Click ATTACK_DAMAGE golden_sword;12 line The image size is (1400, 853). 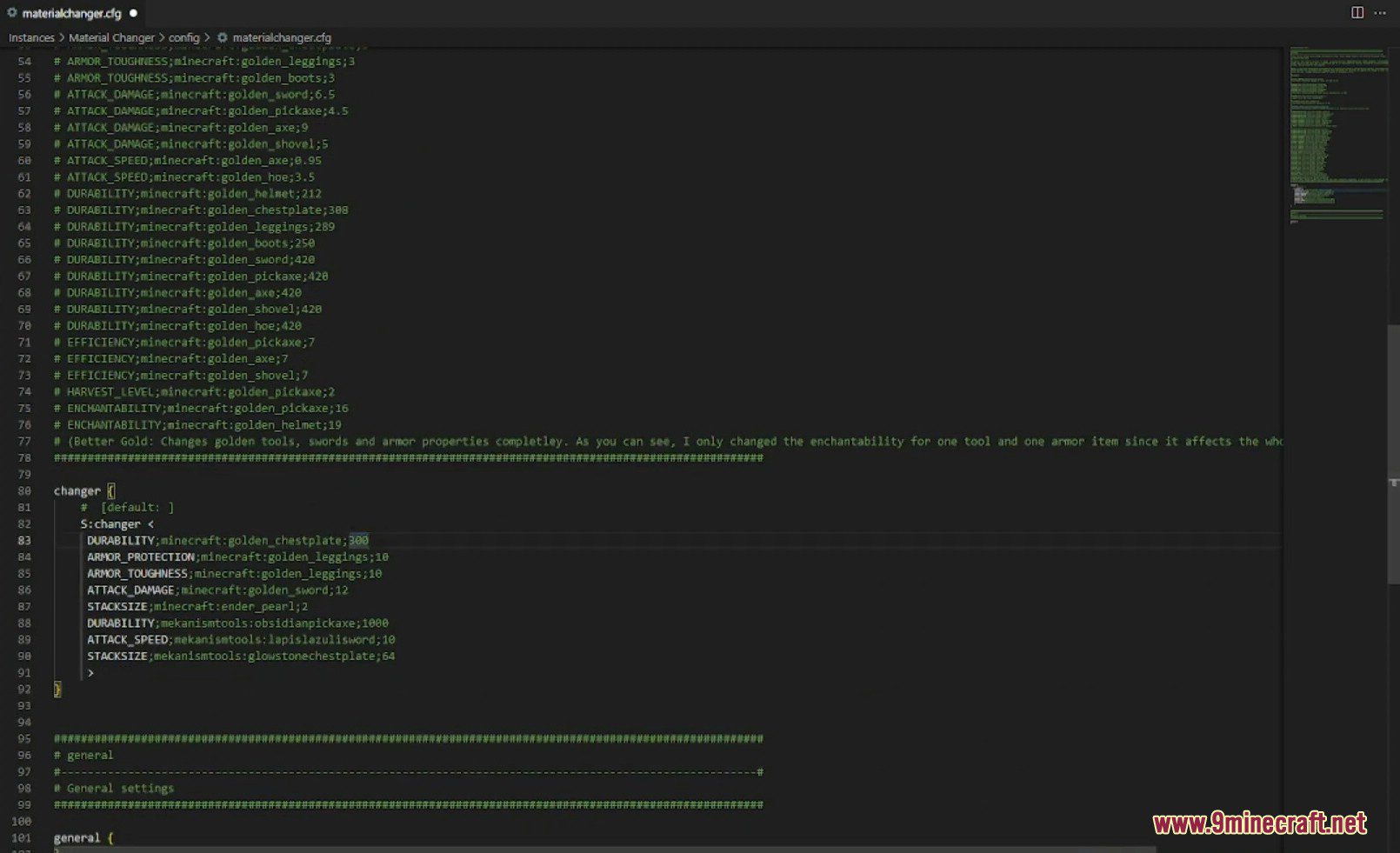[217, 590]
